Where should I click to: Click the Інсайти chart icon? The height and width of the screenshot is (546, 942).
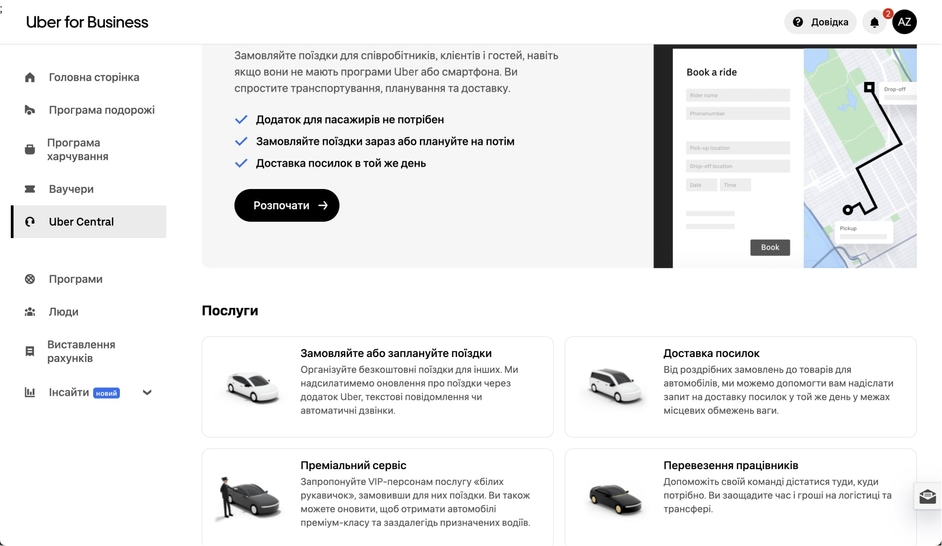click(30, 392)
